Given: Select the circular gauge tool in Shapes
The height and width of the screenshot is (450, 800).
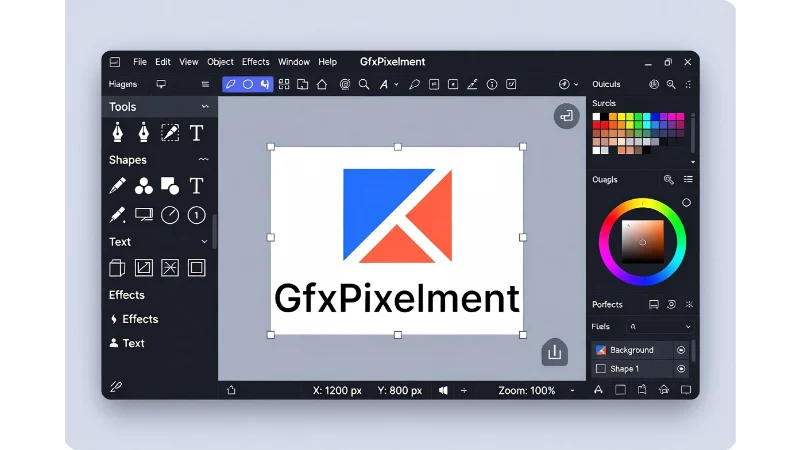Looking at the screenshot, I should (x=170, y=215).
